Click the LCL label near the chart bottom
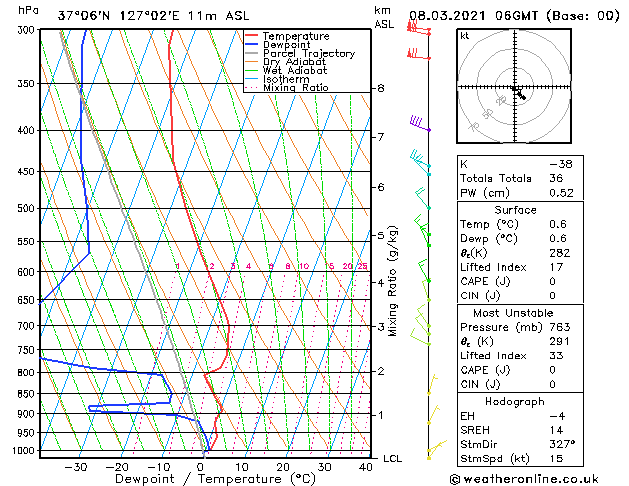 coord(392,458)
